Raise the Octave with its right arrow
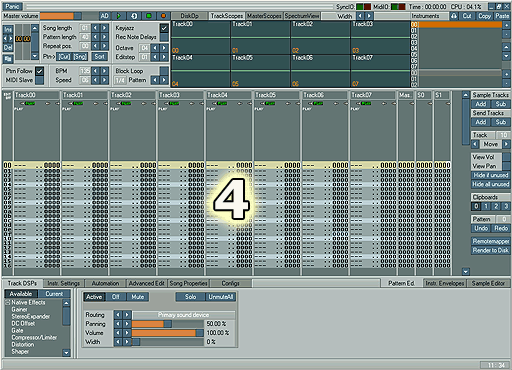512x370 pixels. [164, 48]
